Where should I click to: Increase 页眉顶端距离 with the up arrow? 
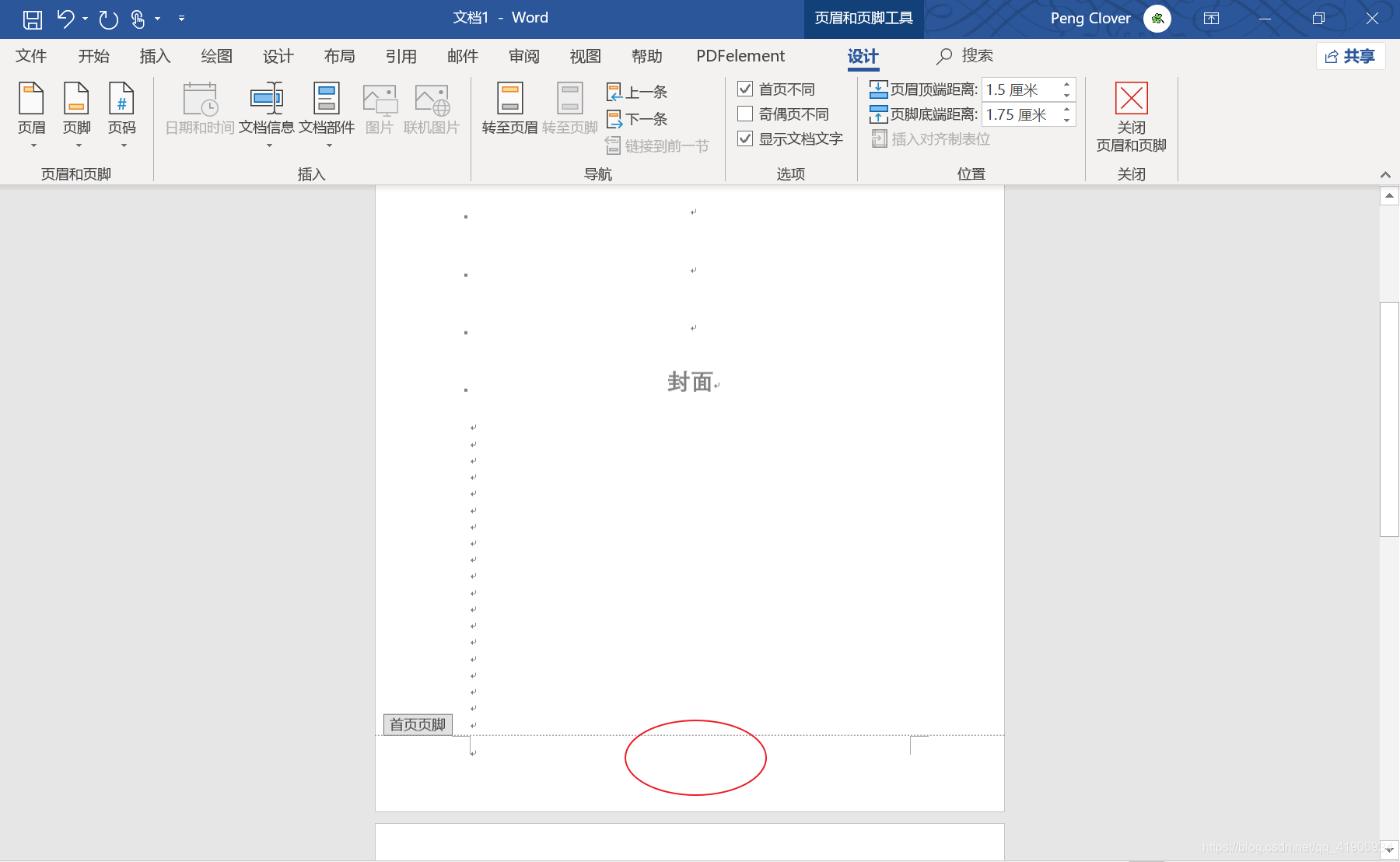[x=1067, y=84]
